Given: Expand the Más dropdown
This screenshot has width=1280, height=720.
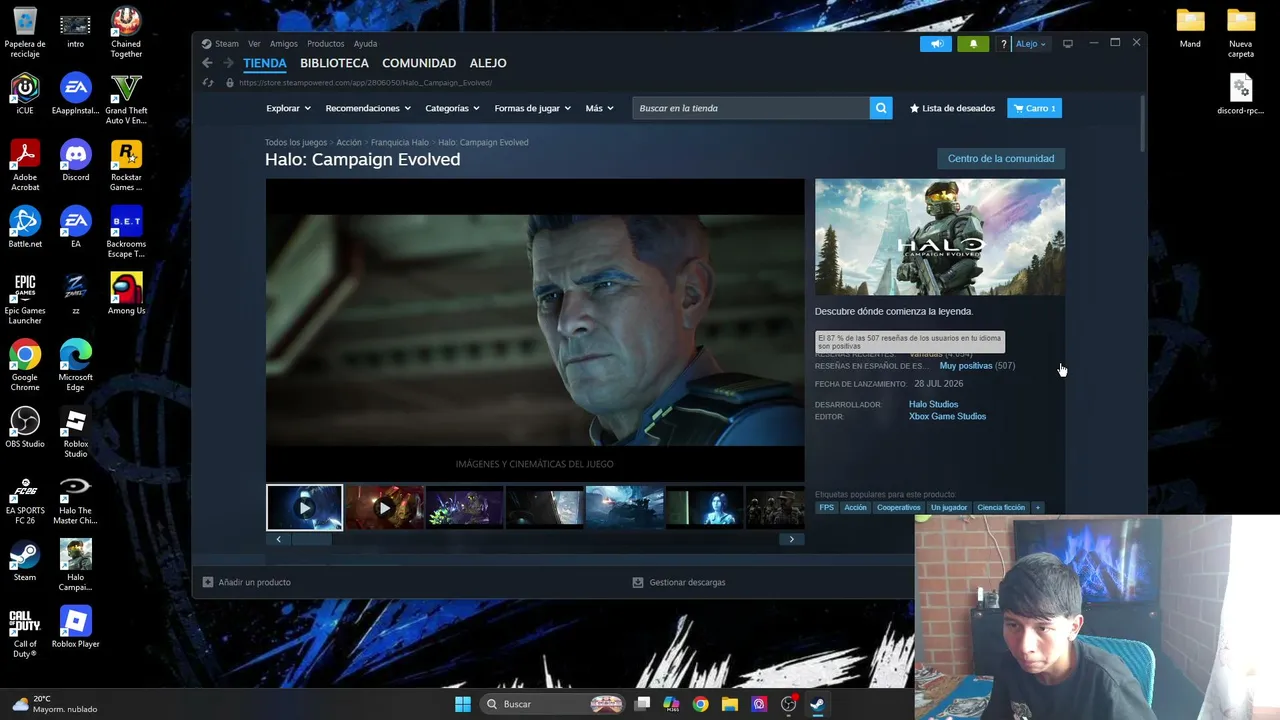Looking at the screenshot, I should click(599, 108).
